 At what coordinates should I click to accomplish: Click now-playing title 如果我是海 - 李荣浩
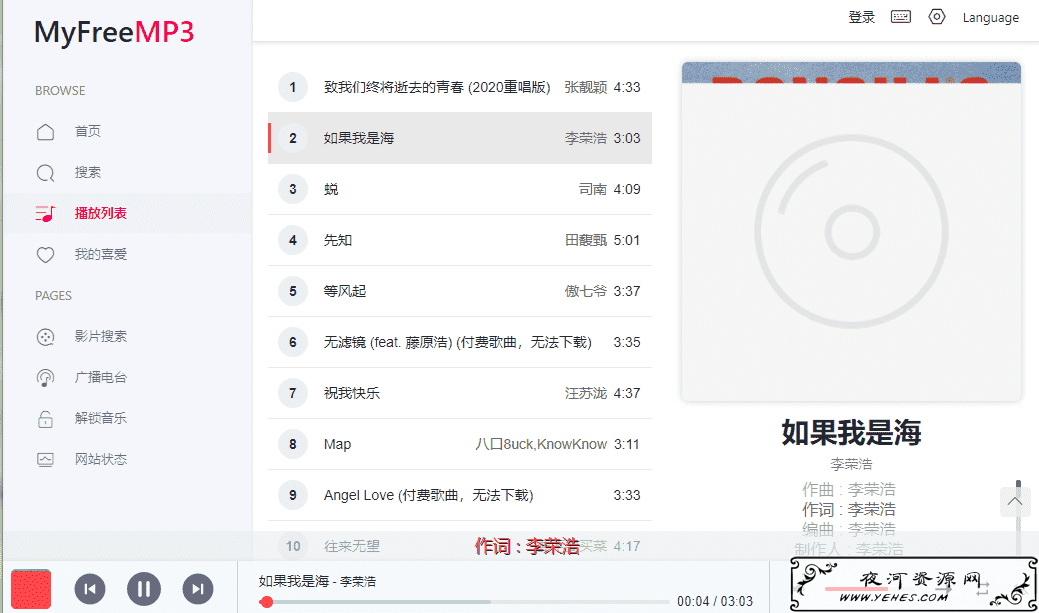(x=317, y=581)
